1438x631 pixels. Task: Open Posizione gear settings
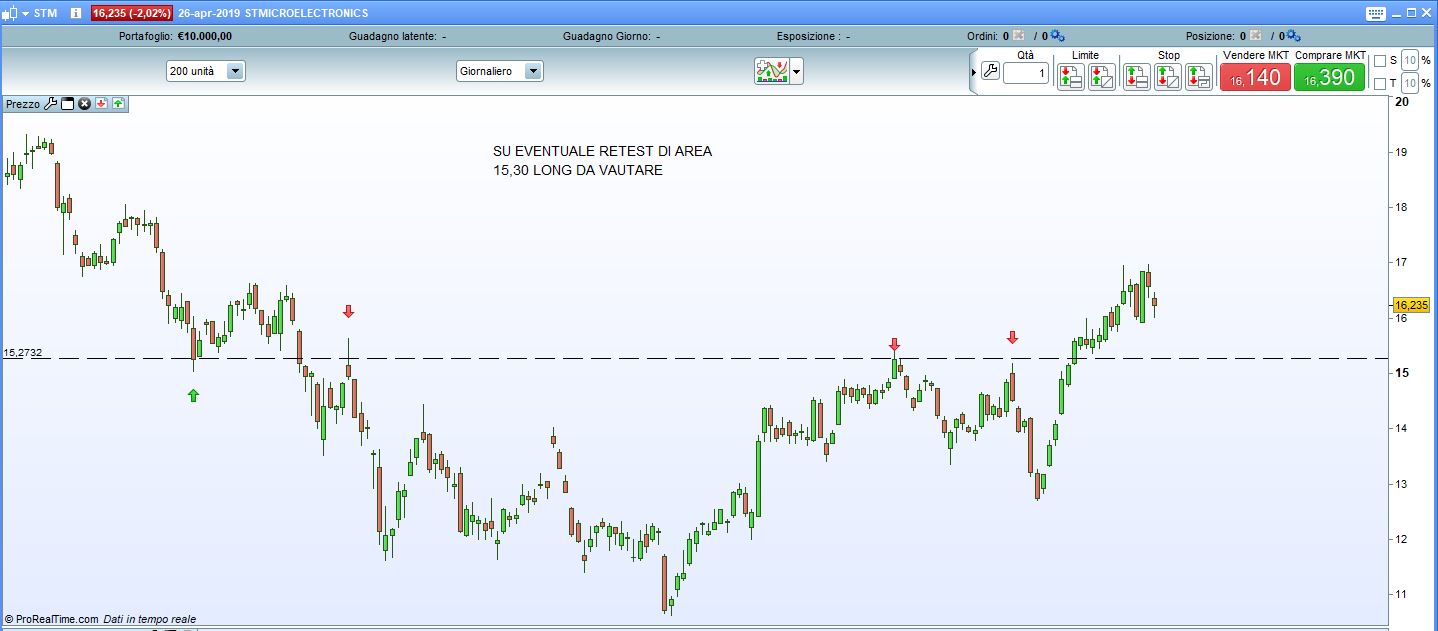1293,36
